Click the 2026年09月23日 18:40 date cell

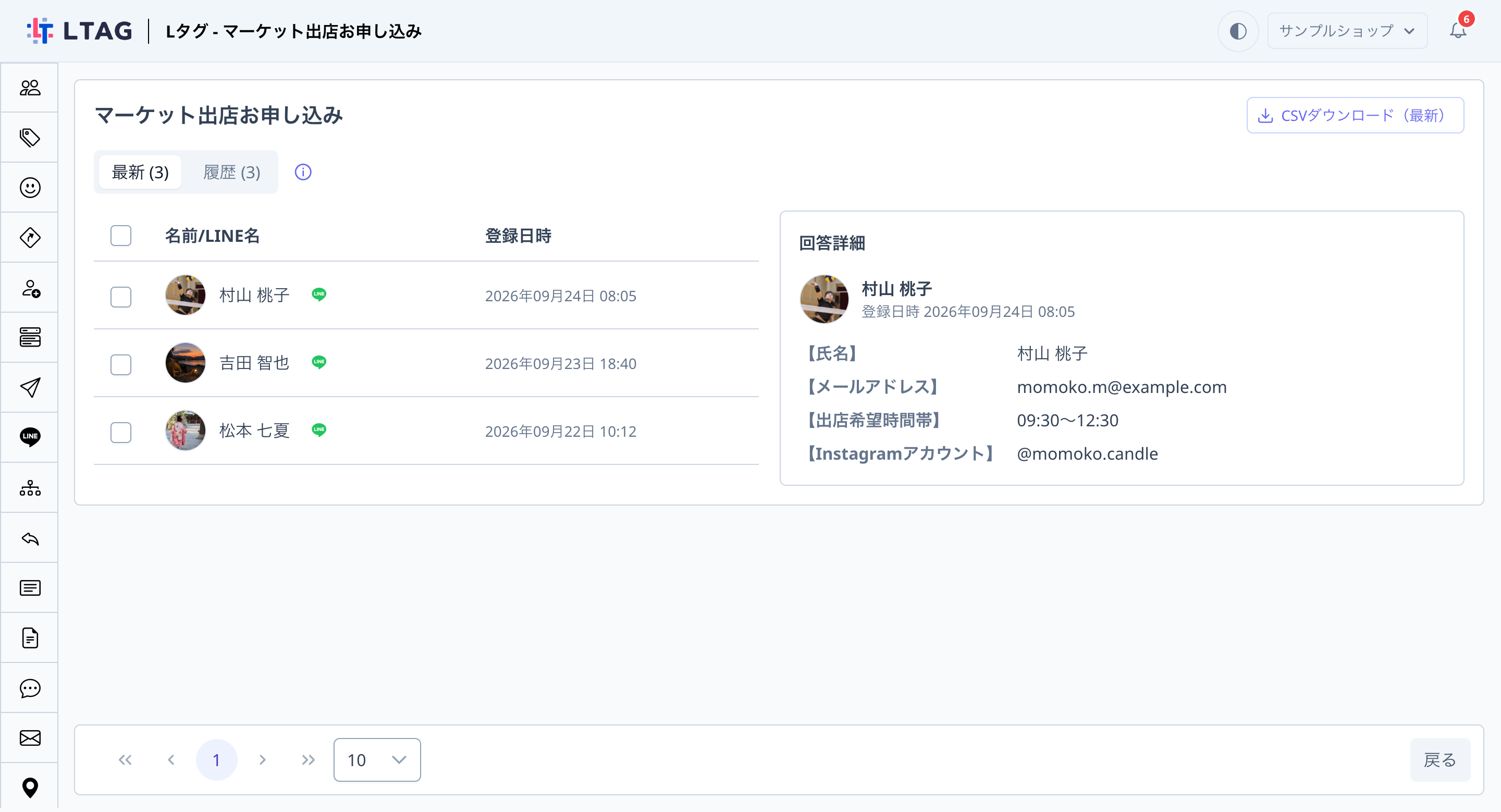pyautogui.click(x=561, y=364)
